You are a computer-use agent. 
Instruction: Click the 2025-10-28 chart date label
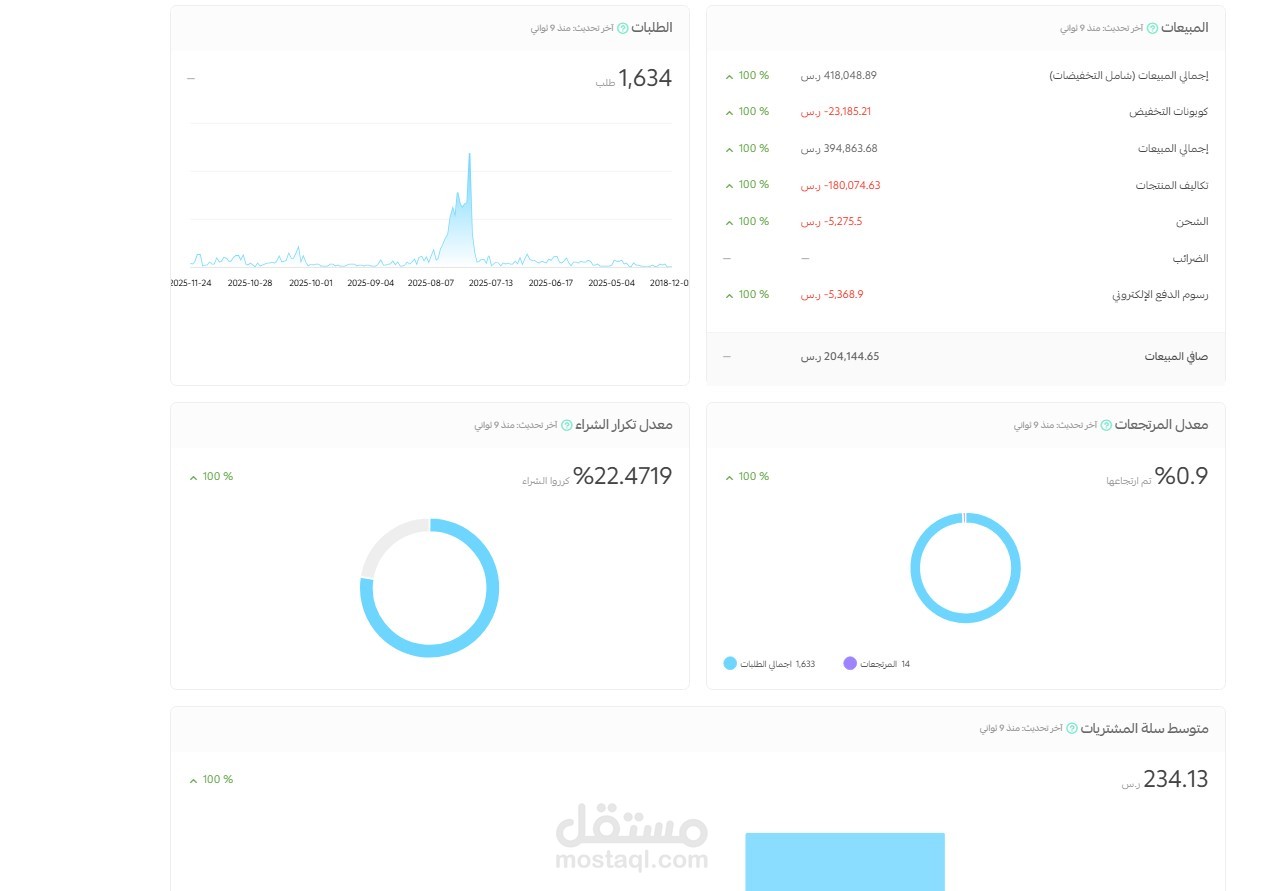click(250, 283)
